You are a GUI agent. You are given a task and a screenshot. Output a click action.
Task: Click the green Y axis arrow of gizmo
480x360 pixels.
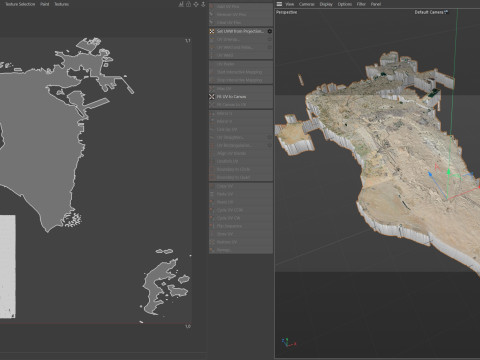[x=449, y=172]
